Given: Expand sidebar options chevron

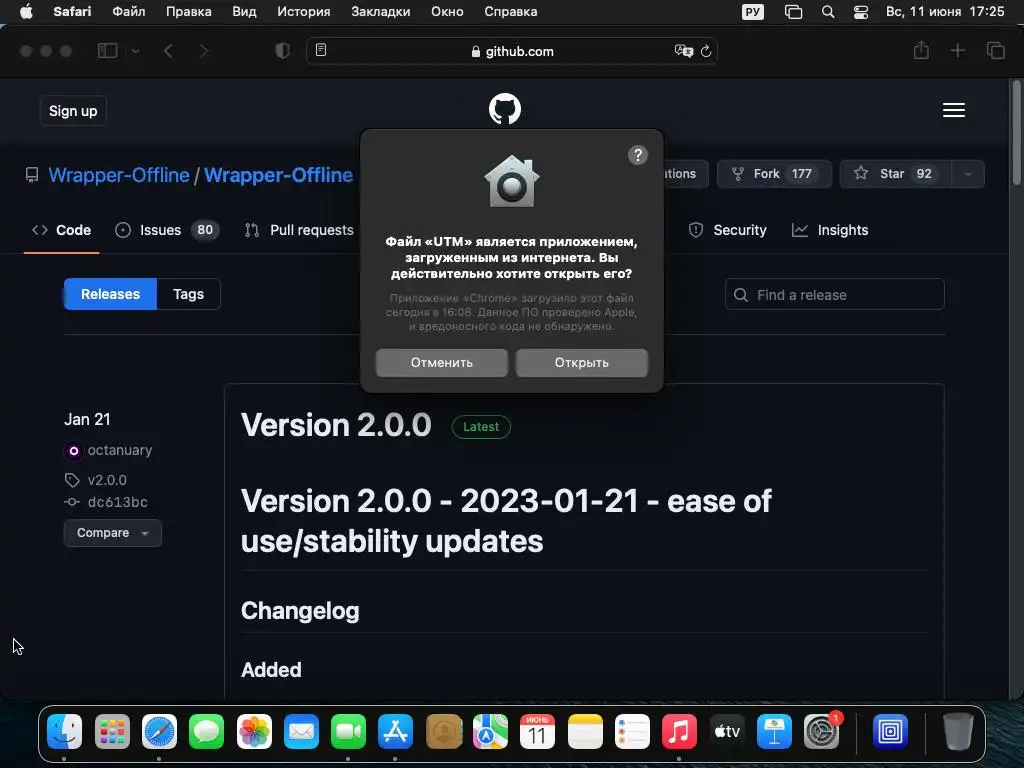Looking at the screenshot, I should pos(136,51).
